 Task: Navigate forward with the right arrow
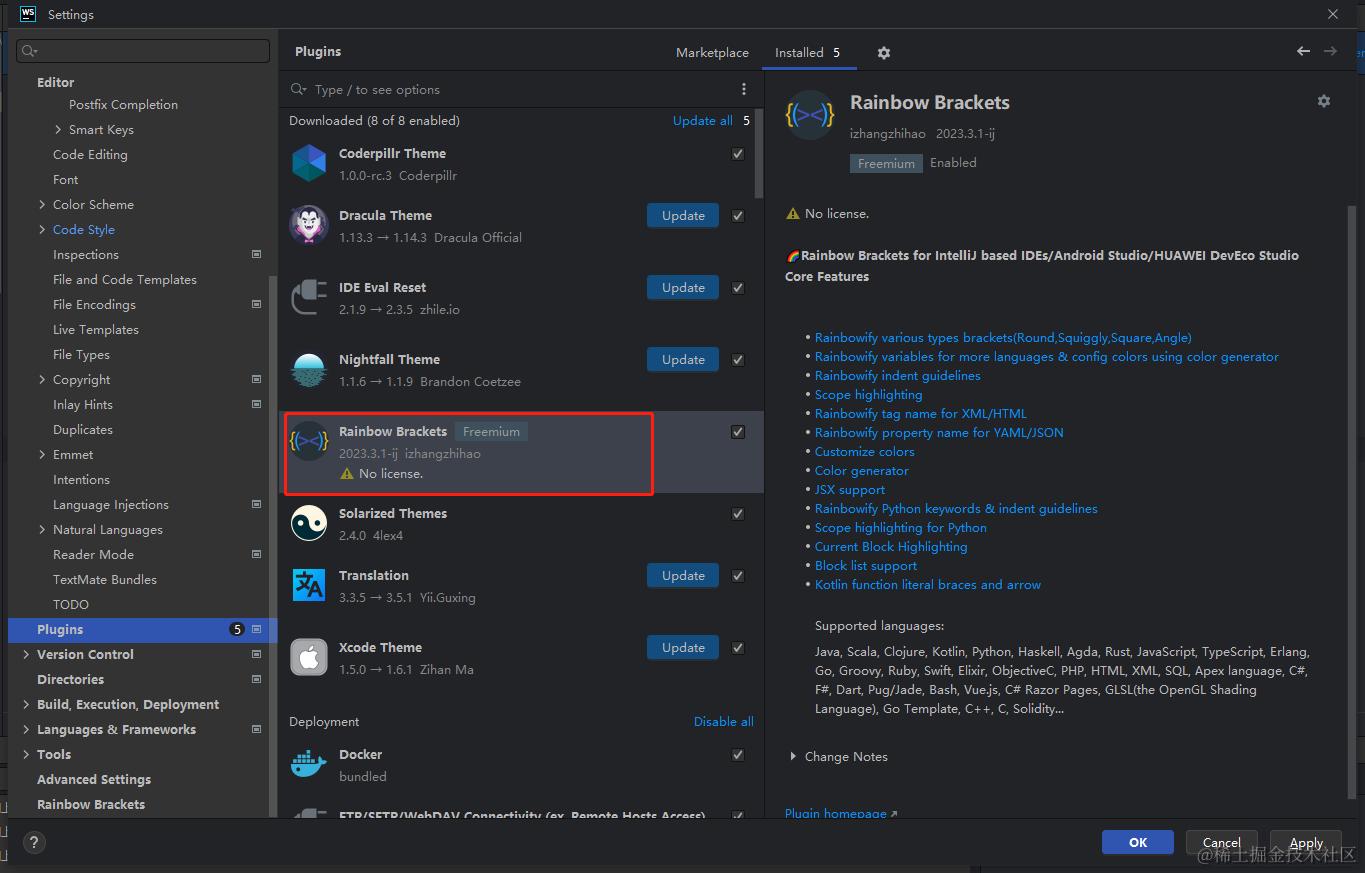point(1330,51)
